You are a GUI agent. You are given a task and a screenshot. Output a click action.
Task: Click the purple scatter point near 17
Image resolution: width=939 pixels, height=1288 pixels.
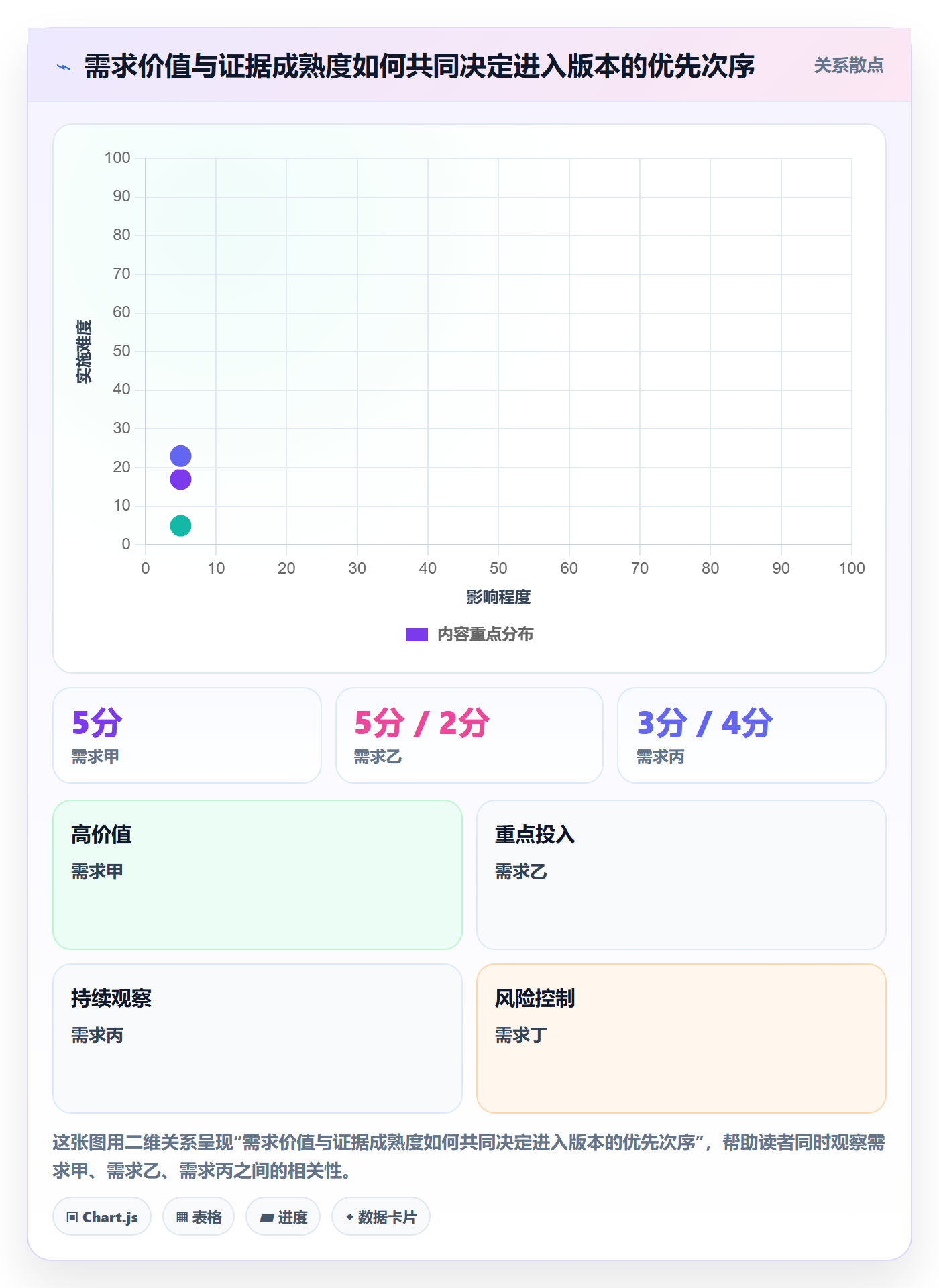(x=180, y=480)
